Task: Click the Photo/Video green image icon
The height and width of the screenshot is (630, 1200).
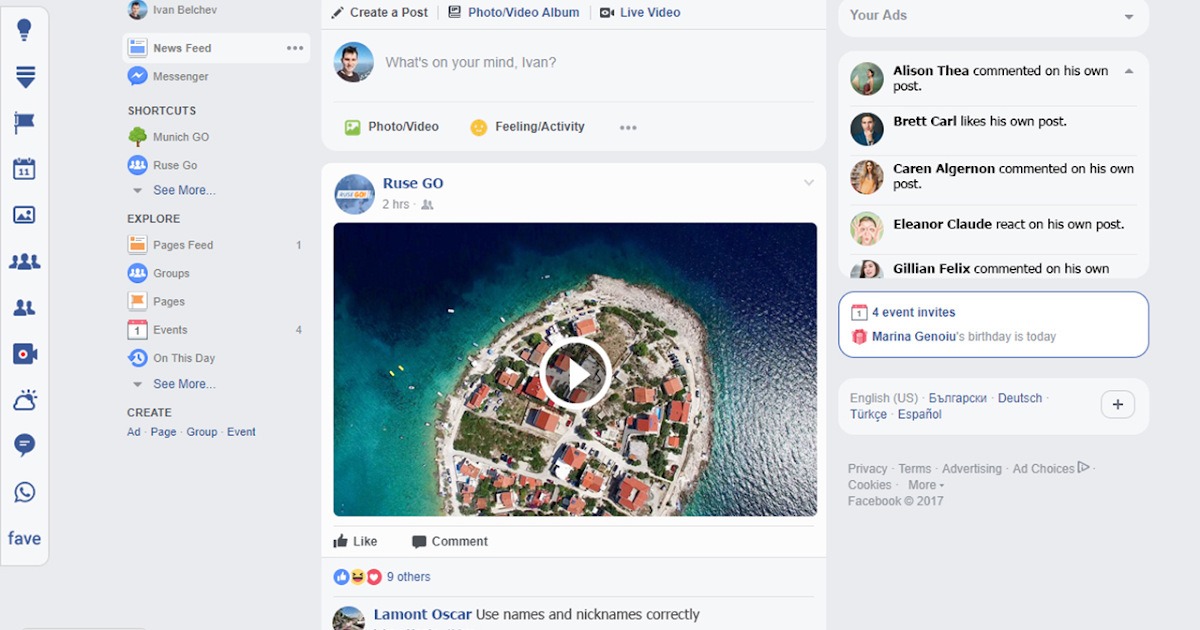Action: [x=352, y=127]
